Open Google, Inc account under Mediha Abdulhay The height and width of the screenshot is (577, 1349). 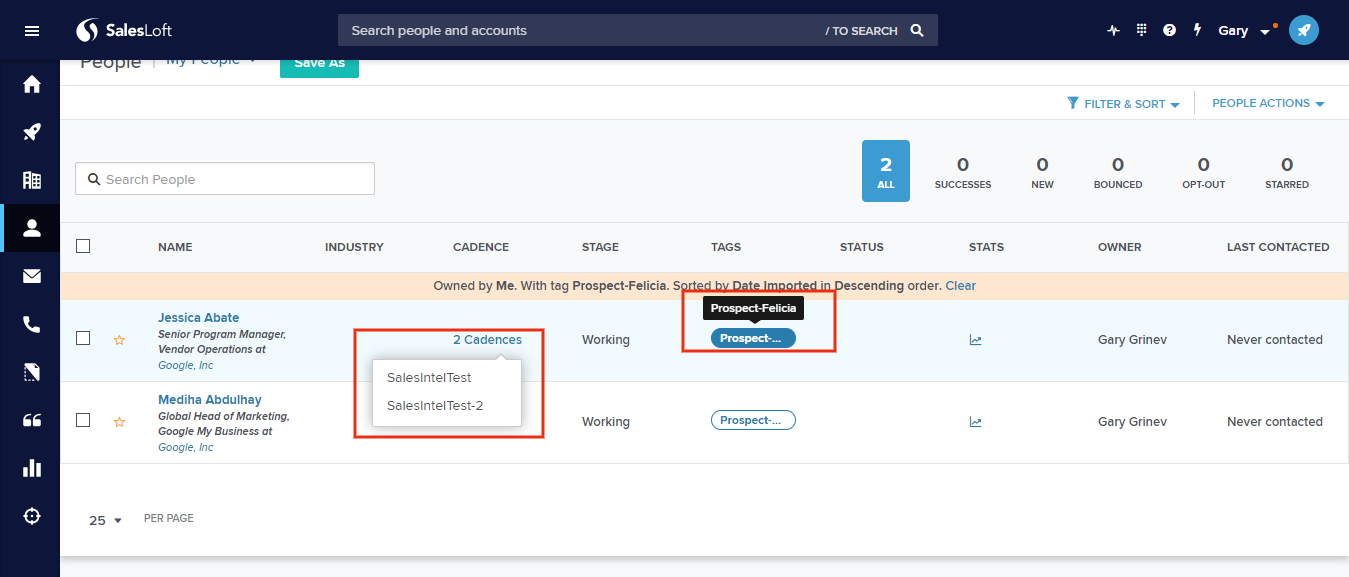pyautogui.click(x=186, y=448)
